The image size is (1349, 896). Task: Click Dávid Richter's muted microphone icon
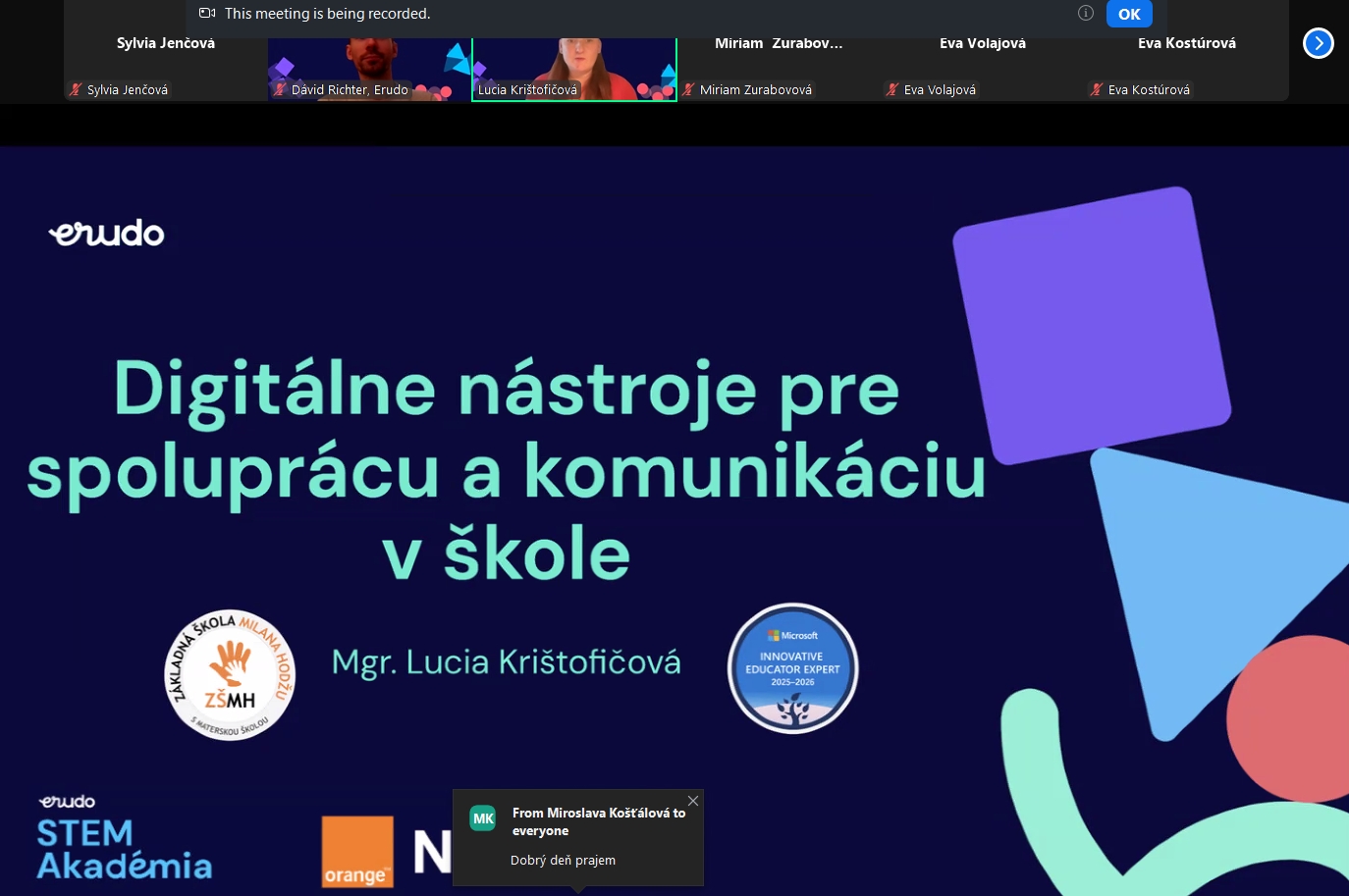pos(280,89)
